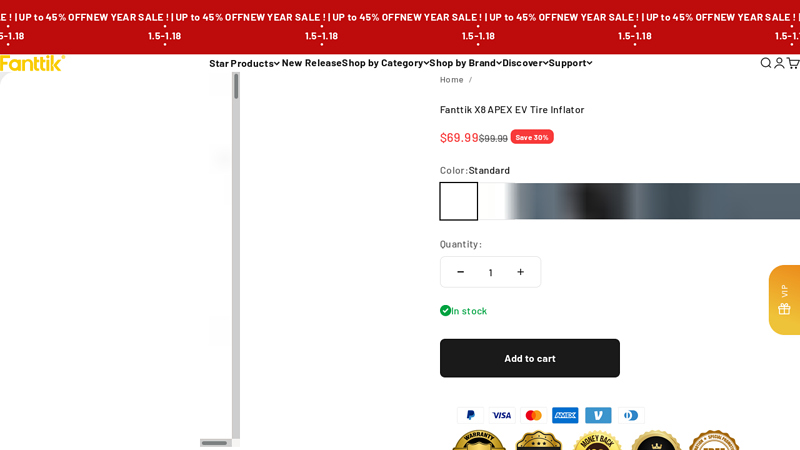
Task: Expand the Star Products dropdown
Action: point(244,63)
